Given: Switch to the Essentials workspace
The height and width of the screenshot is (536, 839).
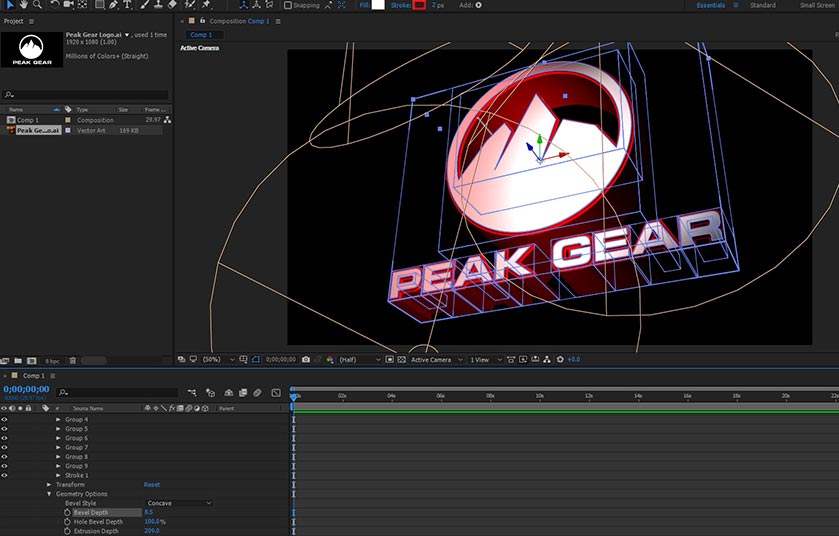Looking at the screenshot, I should tap(711, 5).
